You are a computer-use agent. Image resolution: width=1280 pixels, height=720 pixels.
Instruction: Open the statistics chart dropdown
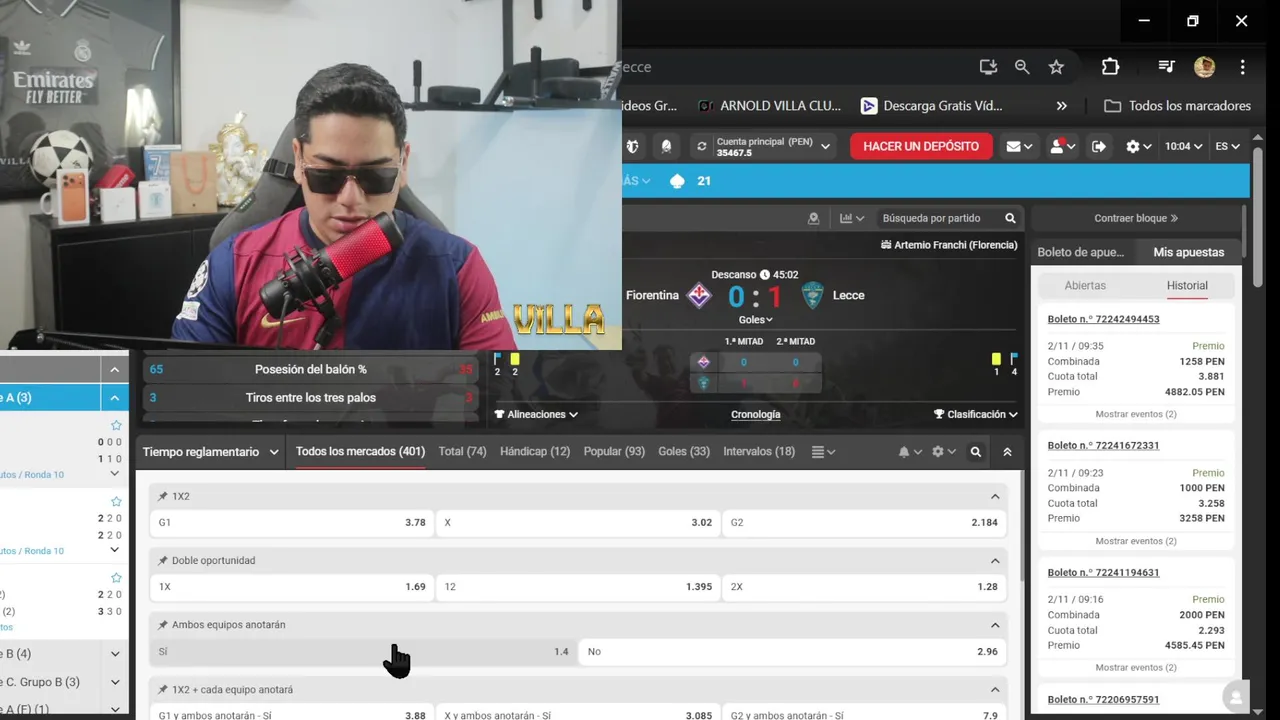pyautogui.click(x=852, y=218)
